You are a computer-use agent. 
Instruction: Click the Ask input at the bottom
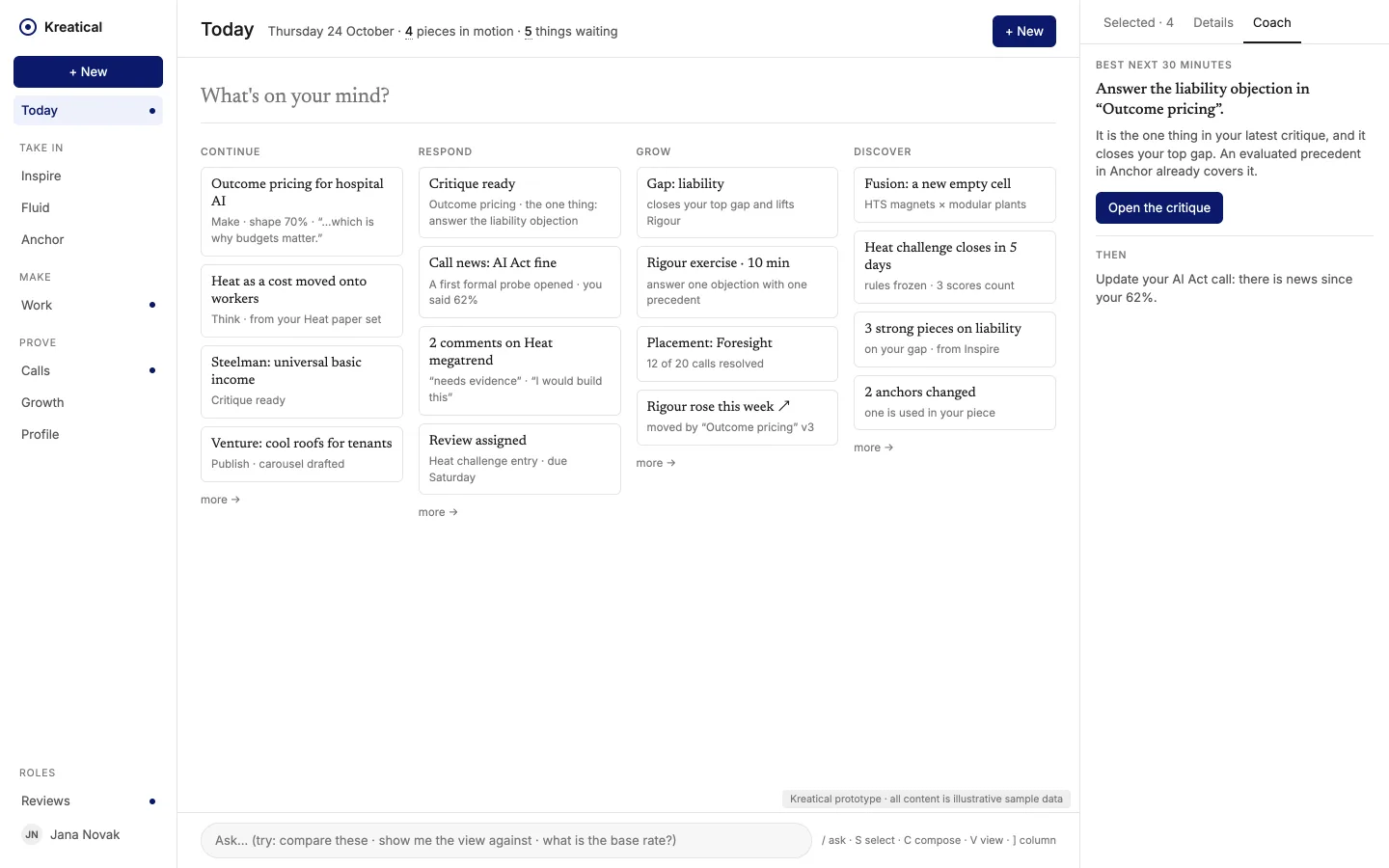tap(506, 840)
